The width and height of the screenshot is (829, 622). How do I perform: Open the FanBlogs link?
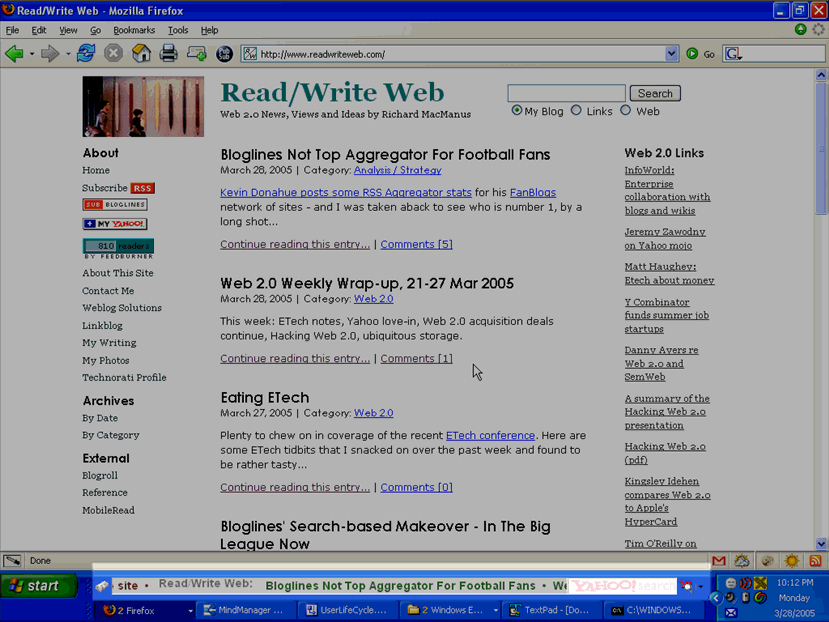point(532,193)
